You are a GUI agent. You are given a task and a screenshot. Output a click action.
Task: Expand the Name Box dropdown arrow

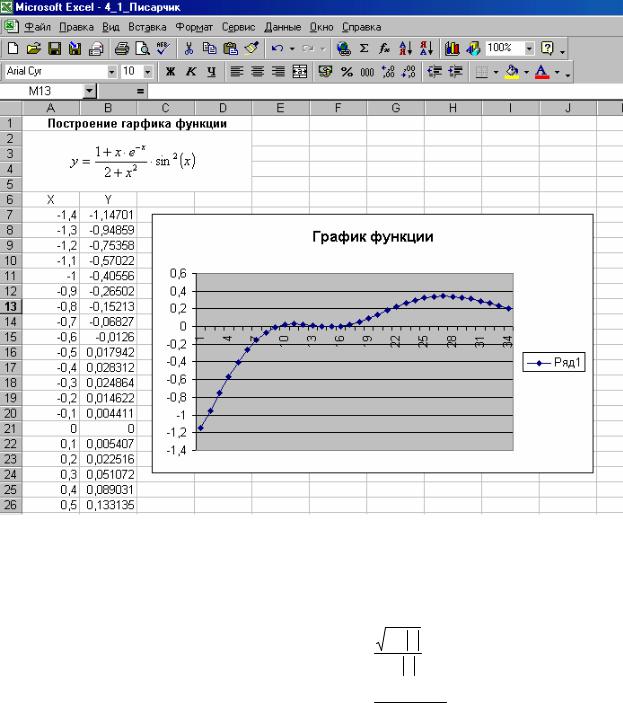pyautogui.click(x=89, y=91)
